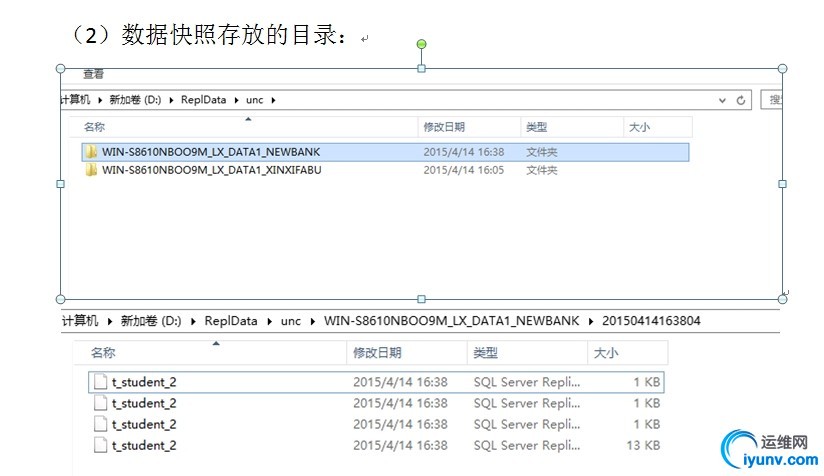Image resolution: width=824 pixels, height=476 pixels.
Task: Expand arrow after ReplData in lower breadcrumb
Action: tap(269, 322)
